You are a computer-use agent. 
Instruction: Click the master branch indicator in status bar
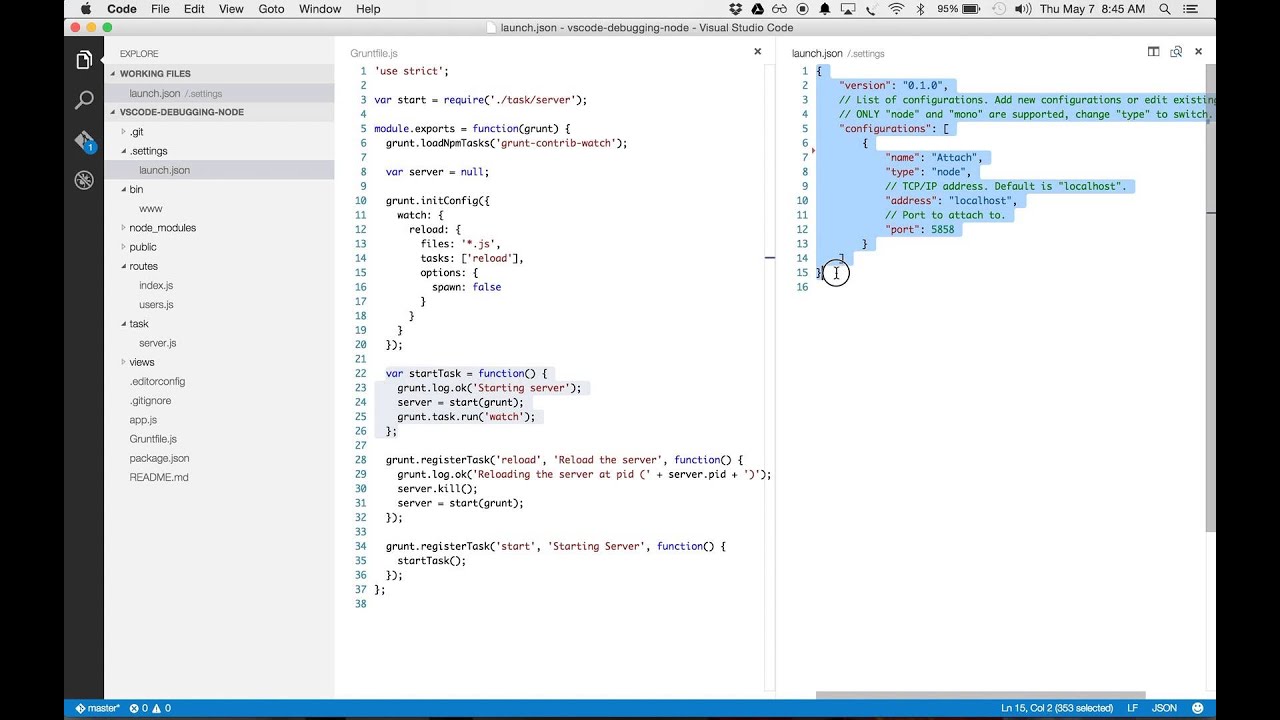coord(97,708)
